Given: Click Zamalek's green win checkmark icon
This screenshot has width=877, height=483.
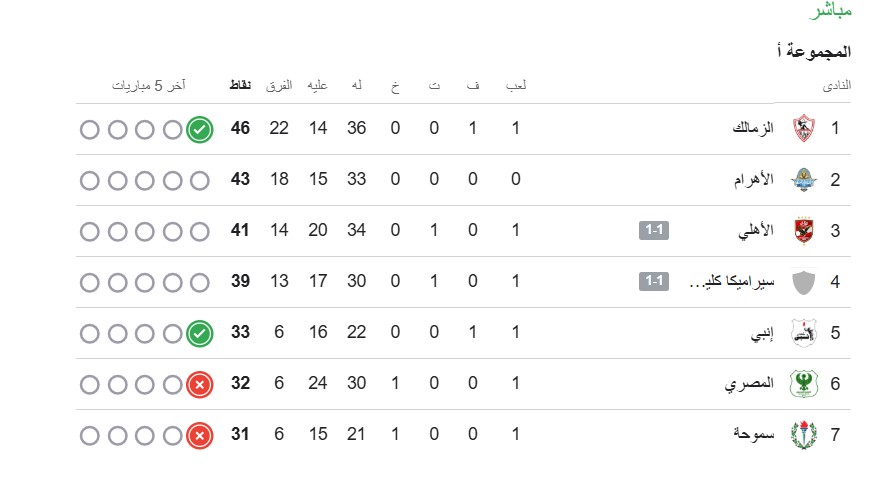Looking at the screenshot, I should [200, 129].
